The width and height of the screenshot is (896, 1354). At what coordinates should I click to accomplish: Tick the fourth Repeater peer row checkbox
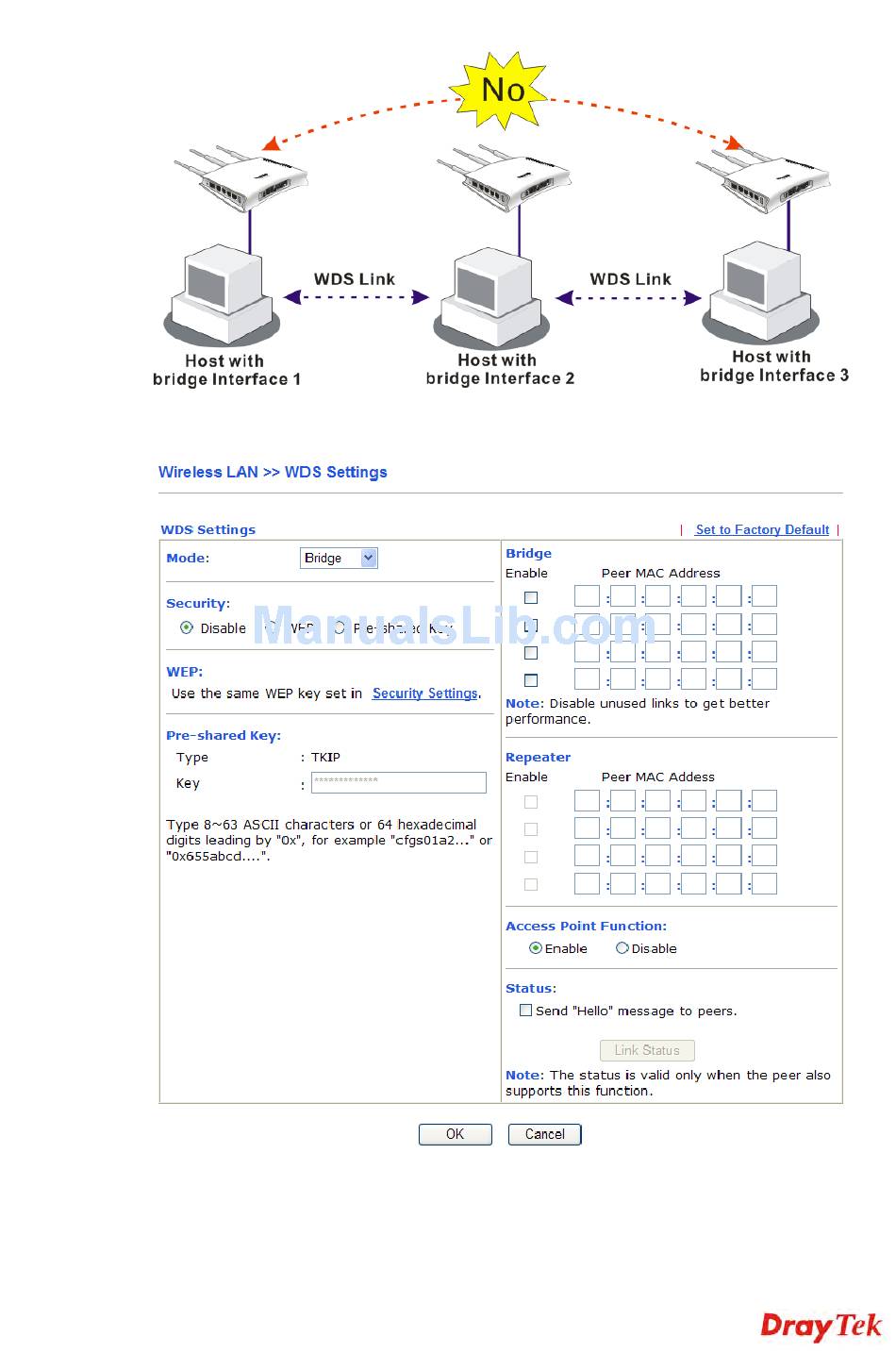pyautogui.click(x=531, y=884)
